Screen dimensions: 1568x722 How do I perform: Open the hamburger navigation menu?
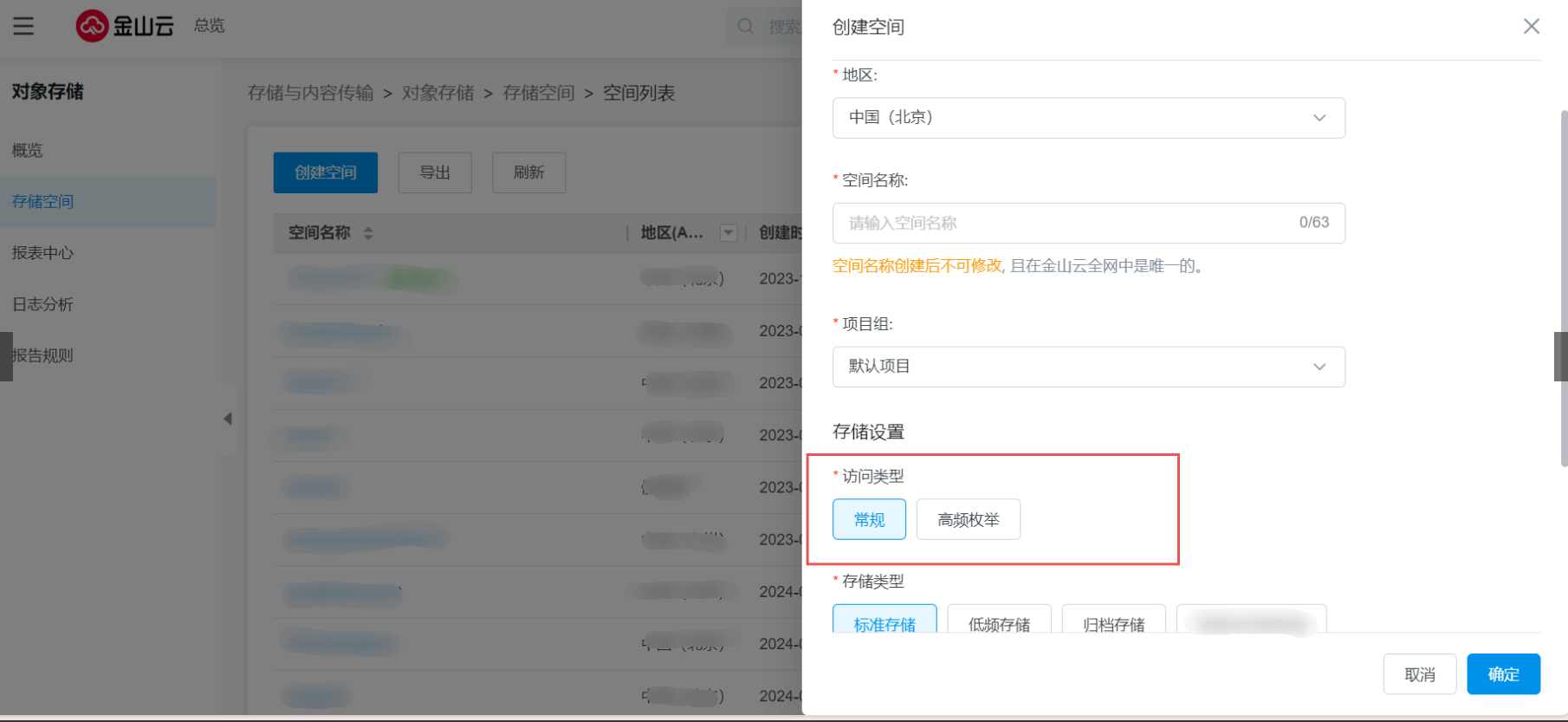pos(23,26)
